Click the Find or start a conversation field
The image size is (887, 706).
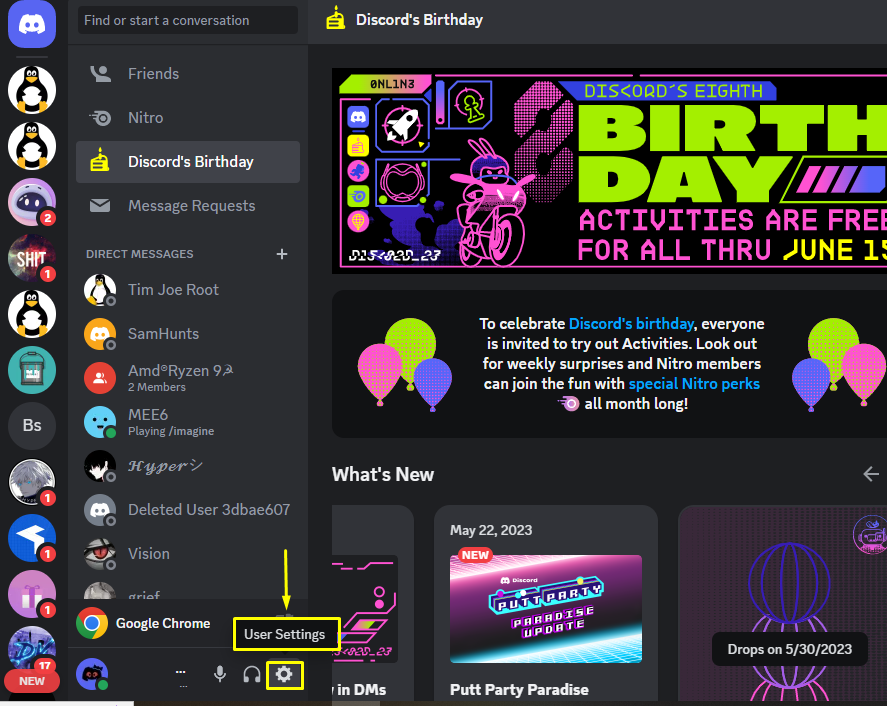(188, 20)
